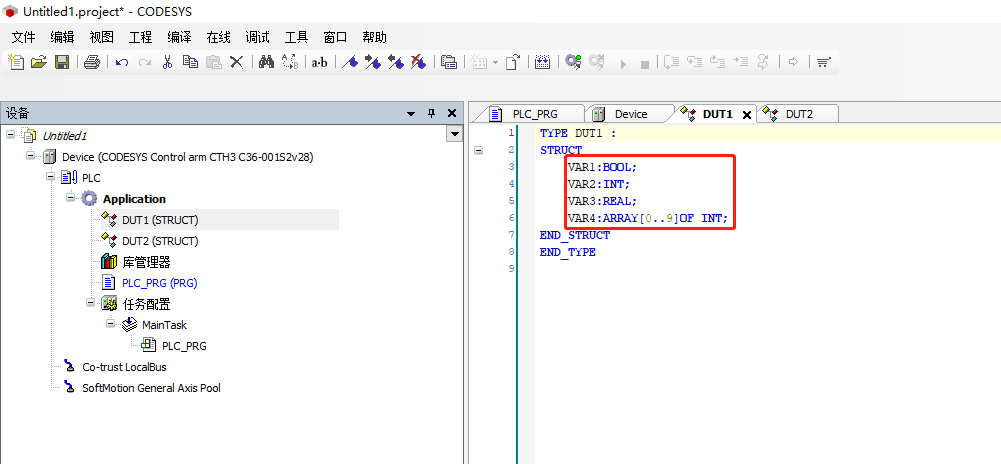This screenshot has height=464, width=1001.
Task: Click the Print toolbar icon
Action: [x=92, y=62]
